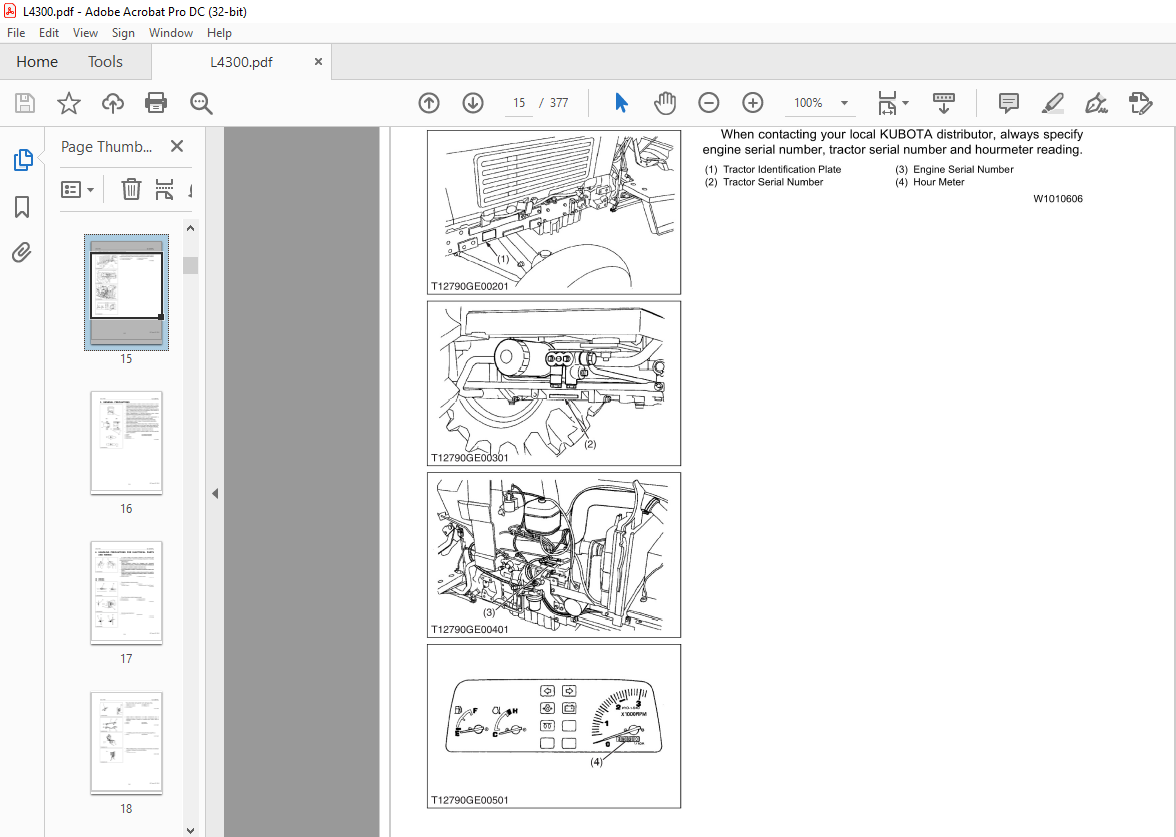Click the hour meter figure T12790GE00501
The width and height of the screenshot is (1176, 837).
(x=554, y=726)
